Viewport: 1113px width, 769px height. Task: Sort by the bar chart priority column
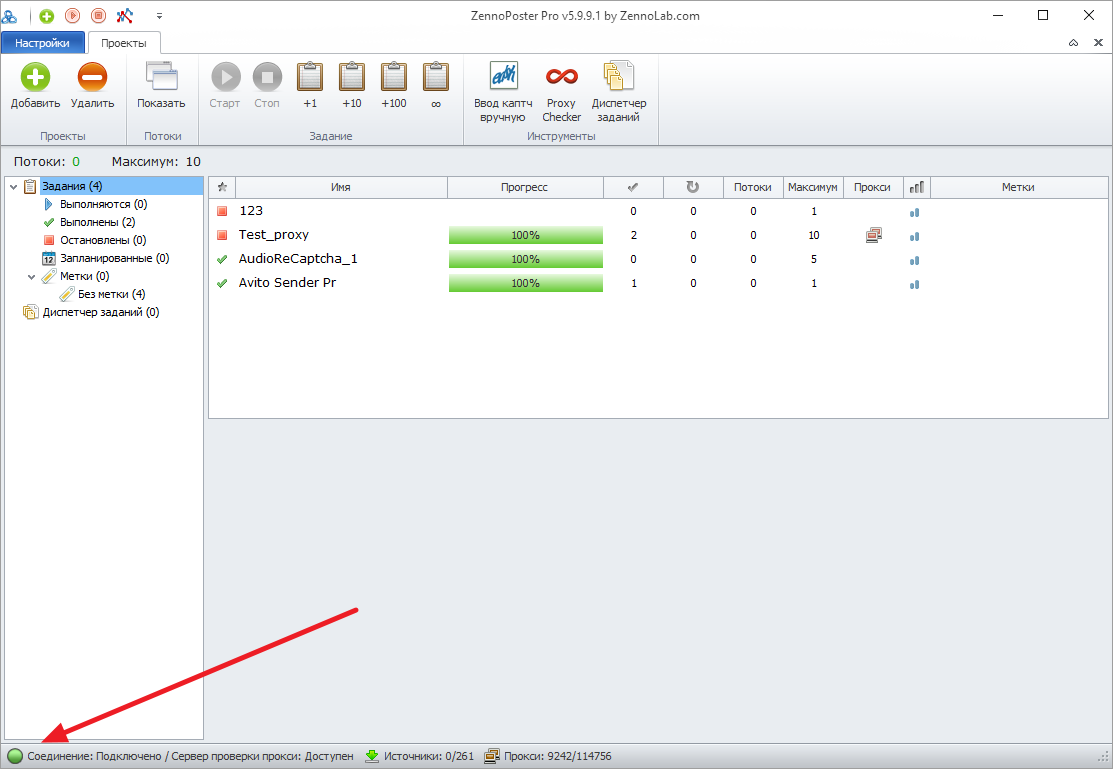pos(916,187)
